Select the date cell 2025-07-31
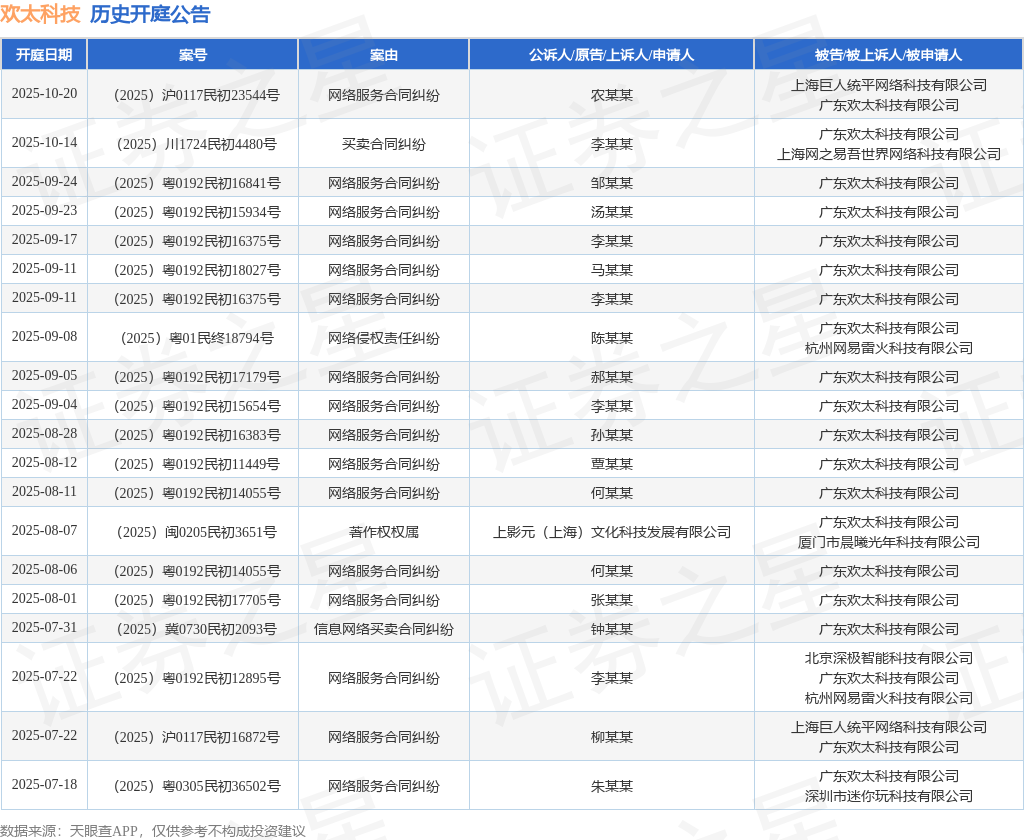The width and height of the screenshot is (1024, 840). (44, 628)
